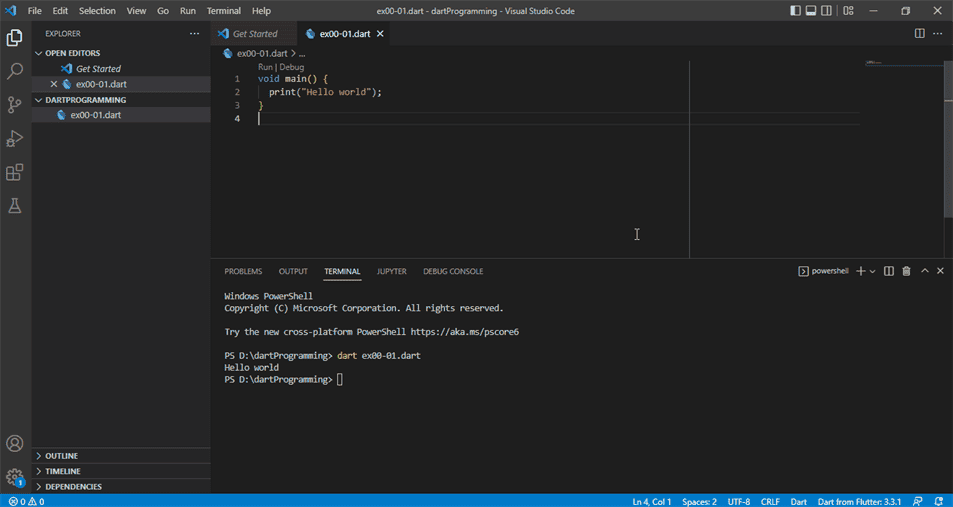Split the editor right
Image resolution: width=953 pixels, height=507 pixels.
click(919, 33)
